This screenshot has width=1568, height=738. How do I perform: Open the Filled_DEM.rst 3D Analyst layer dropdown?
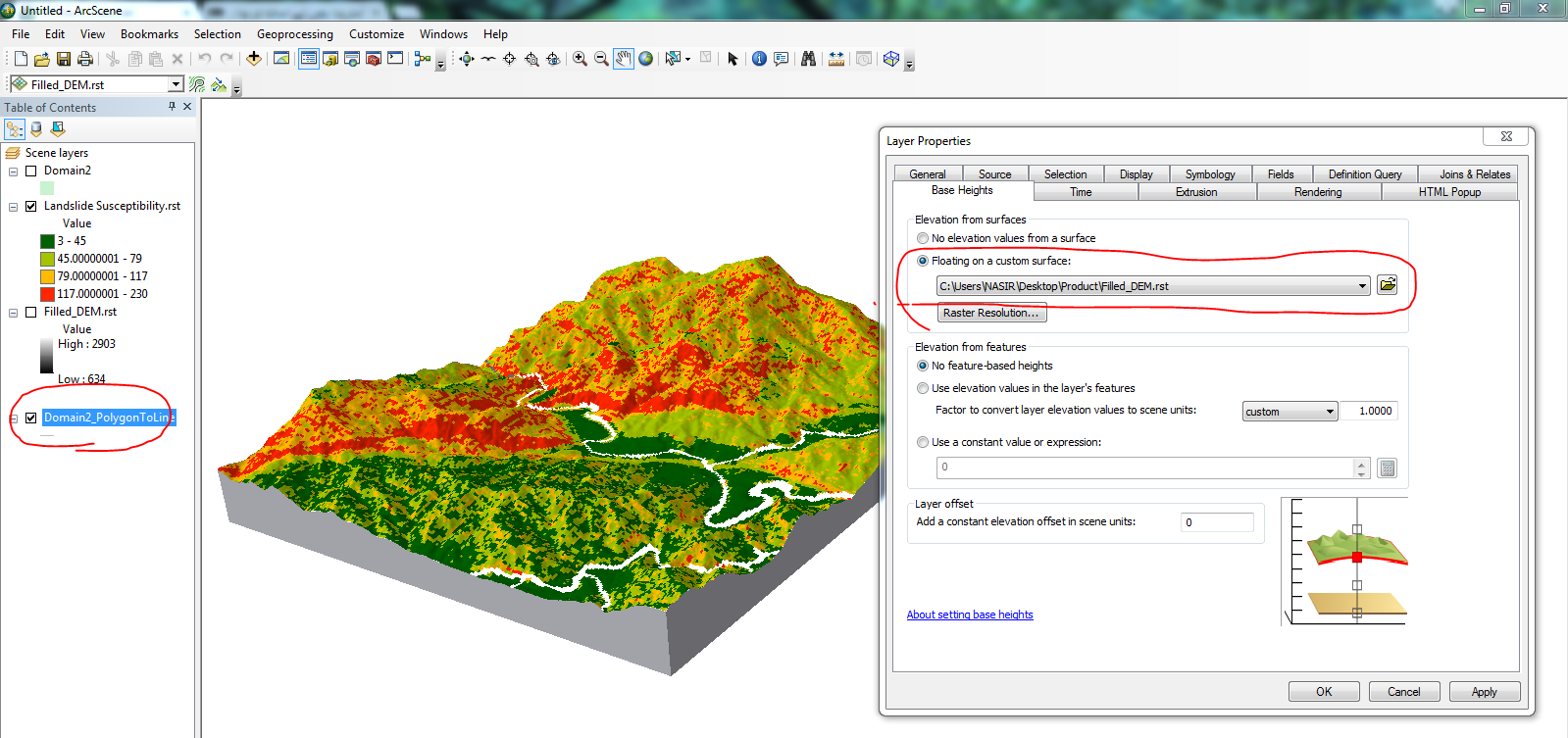point(176,84)
